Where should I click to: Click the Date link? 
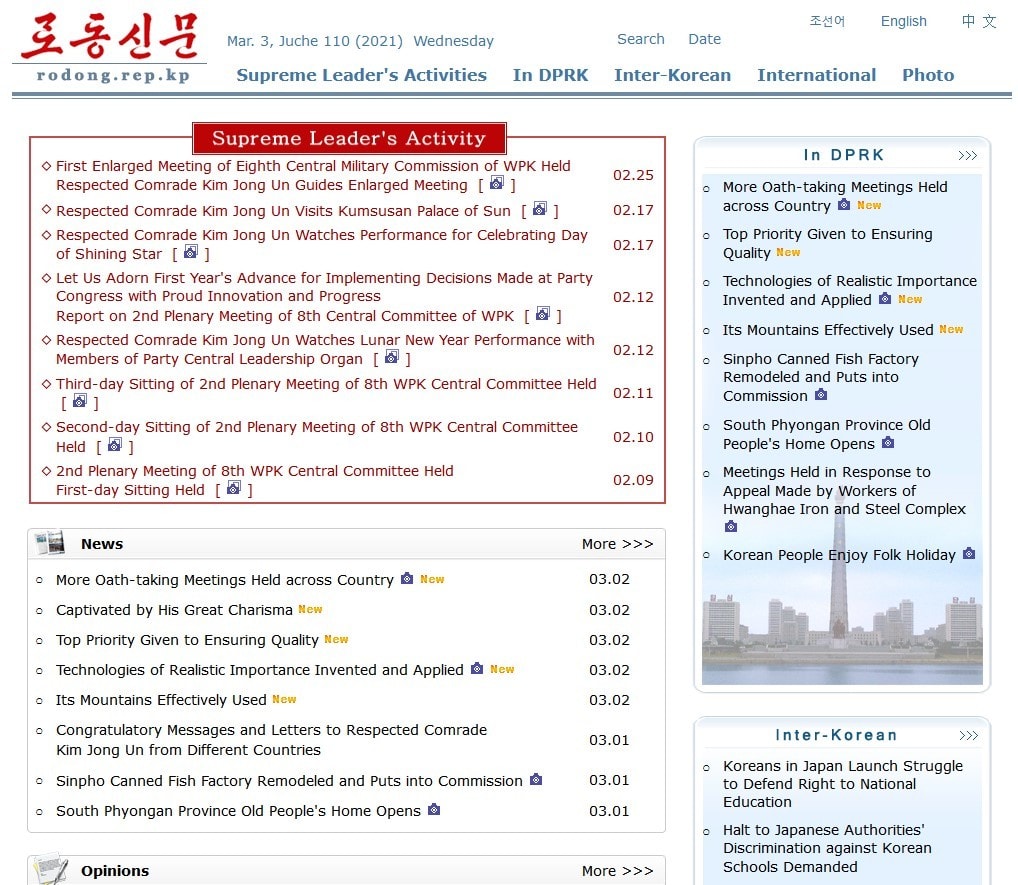point(704,39)
